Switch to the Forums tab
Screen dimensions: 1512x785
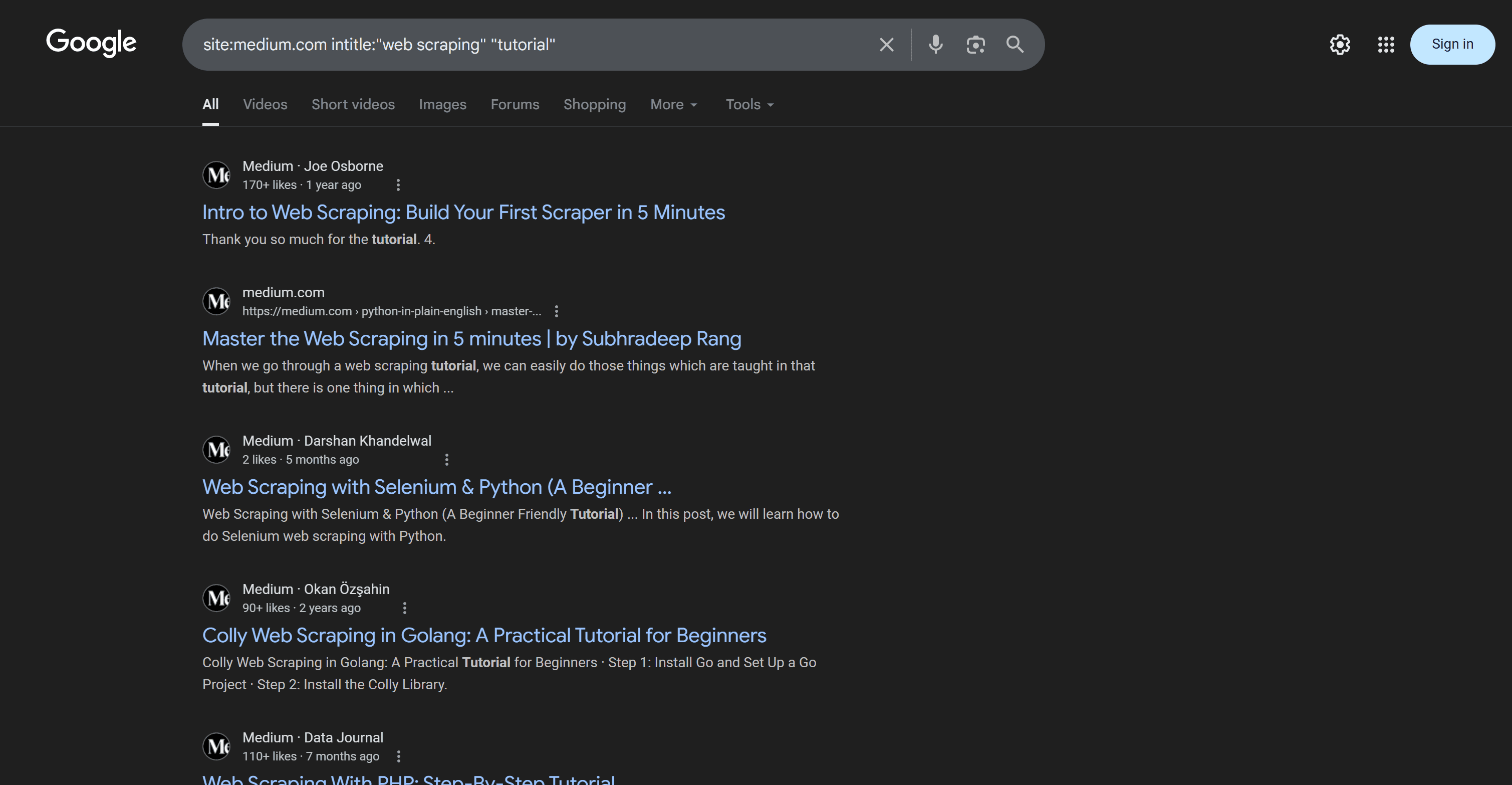coord(515,104)
